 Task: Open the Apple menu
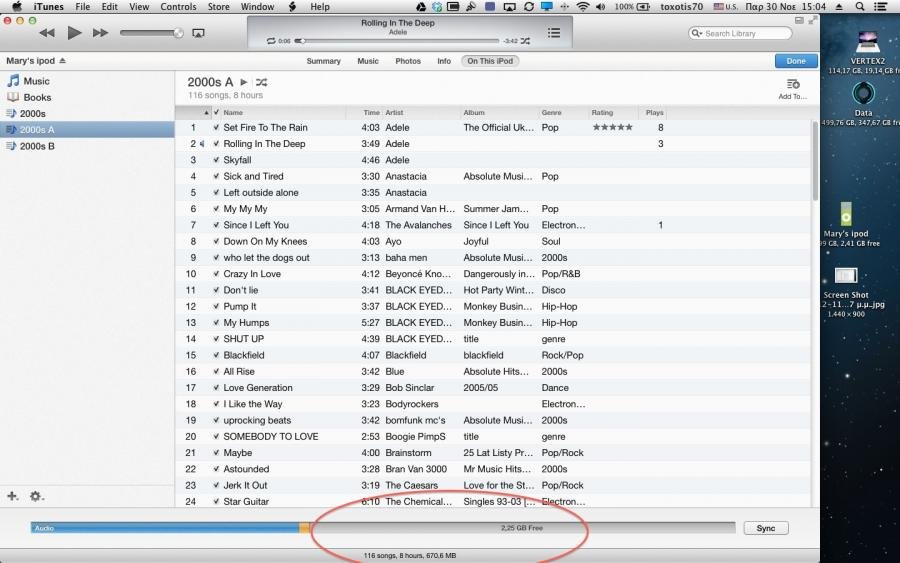17,7
